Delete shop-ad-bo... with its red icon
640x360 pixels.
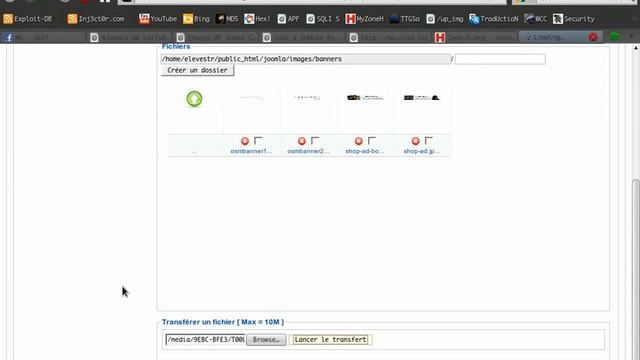[358, 141]
